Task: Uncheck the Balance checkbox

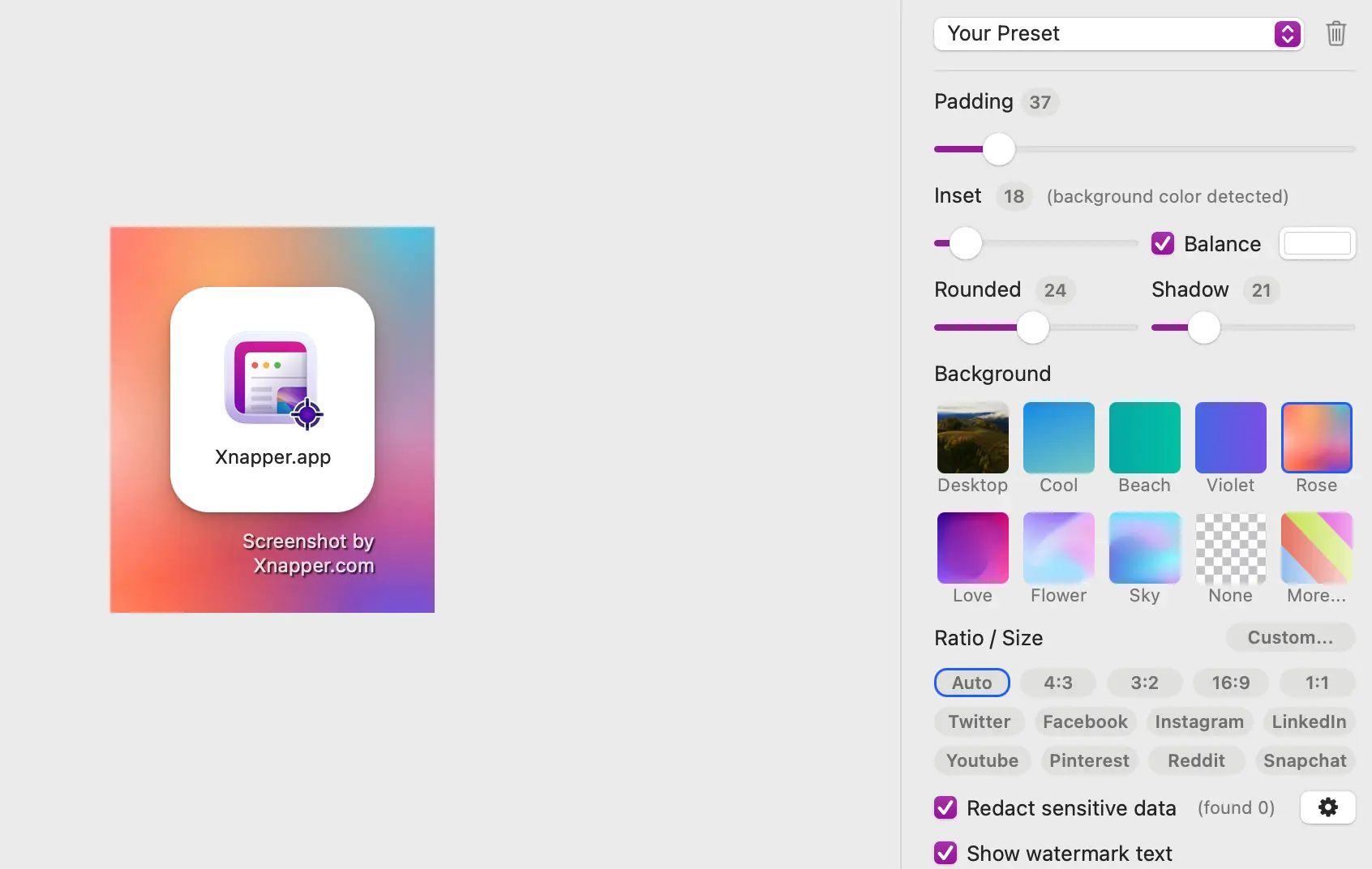Action: pyautogui.click(x=1163, y=243)
